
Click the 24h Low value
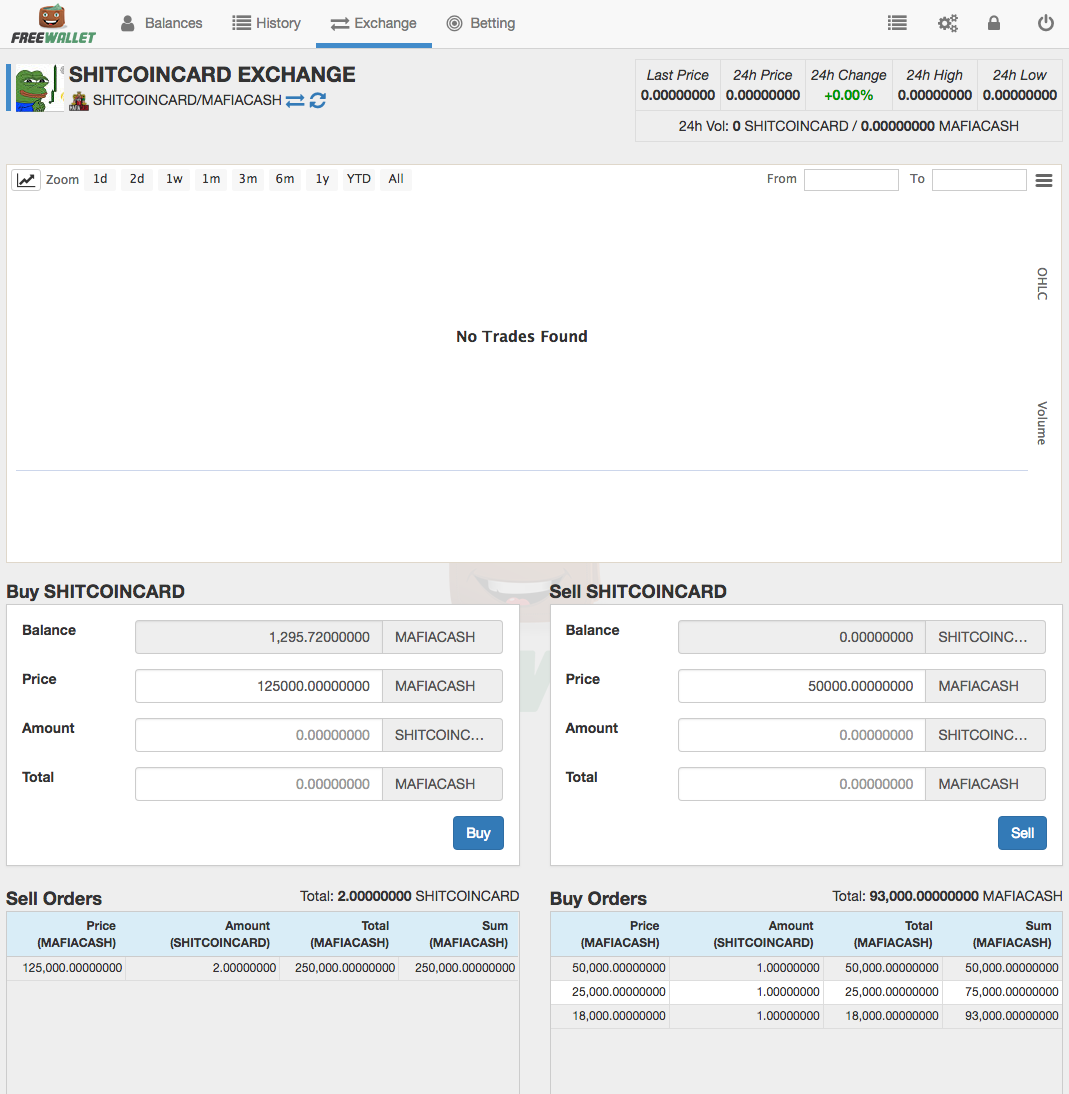click(x=1019, y=96)
